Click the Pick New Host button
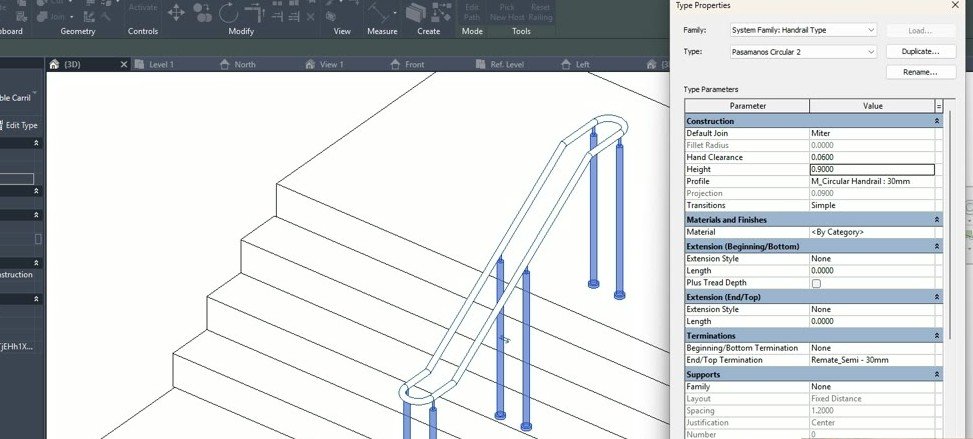The image size is (973, 439). pos(507,12)
